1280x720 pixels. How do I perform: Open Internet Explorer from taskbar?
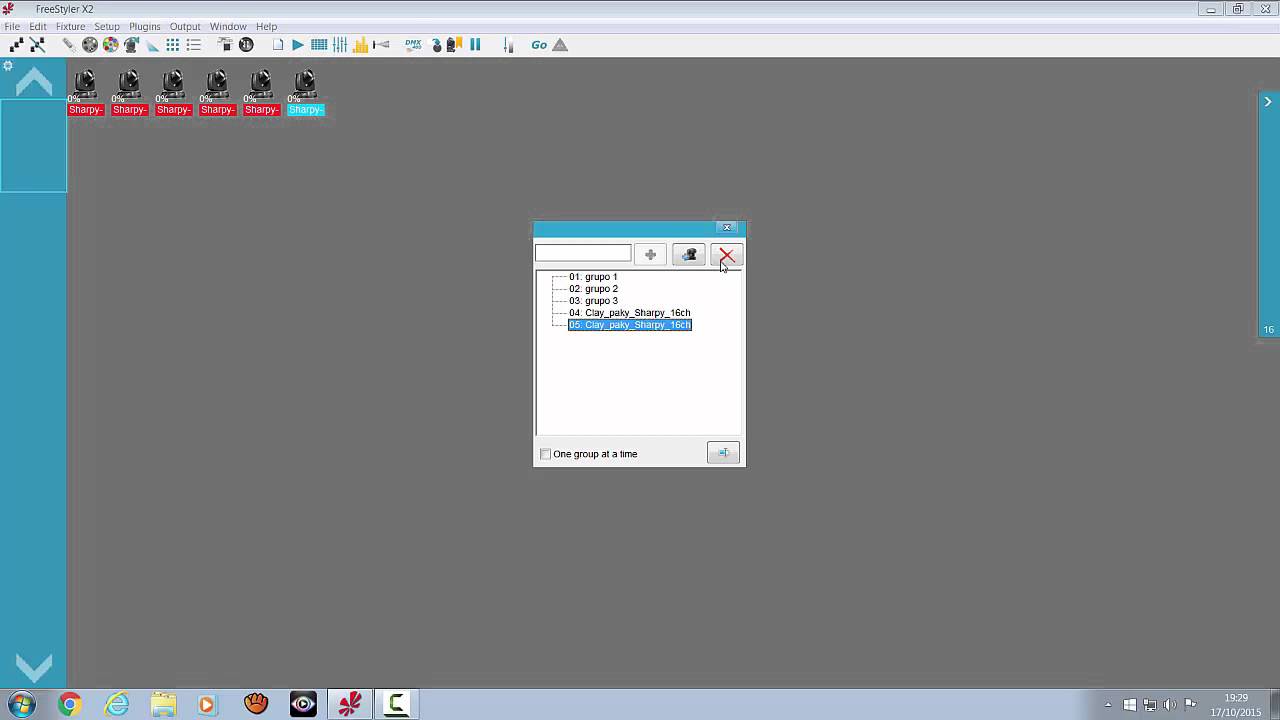(117, 705)
